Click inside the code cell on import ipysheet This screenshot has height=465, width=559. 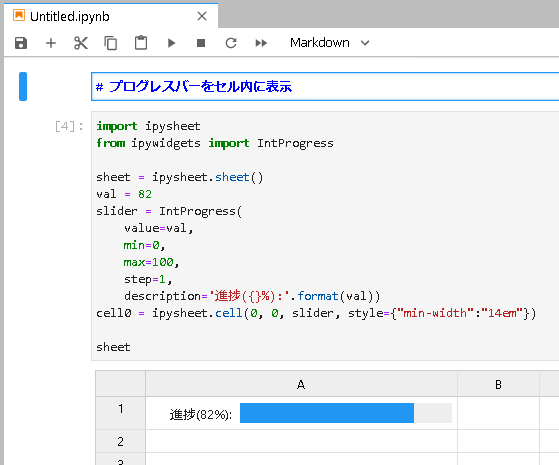click(148, 126)
